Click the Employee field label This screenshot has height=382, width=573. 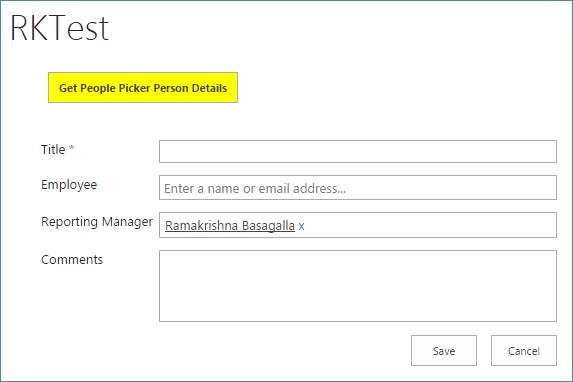(x=69, y=185)
